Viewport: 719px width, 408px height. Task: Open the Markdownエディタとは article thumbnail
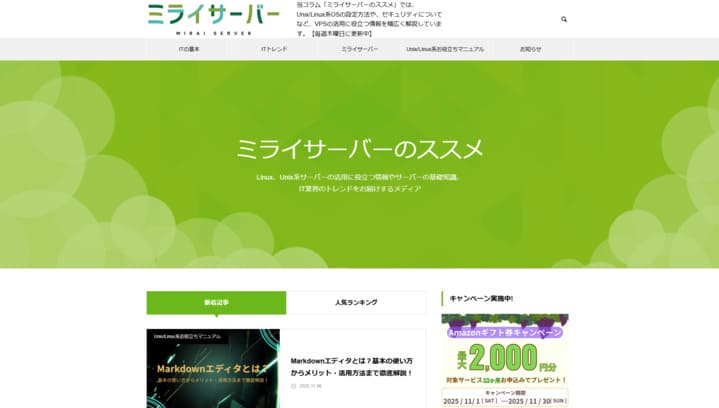(212, 375)
